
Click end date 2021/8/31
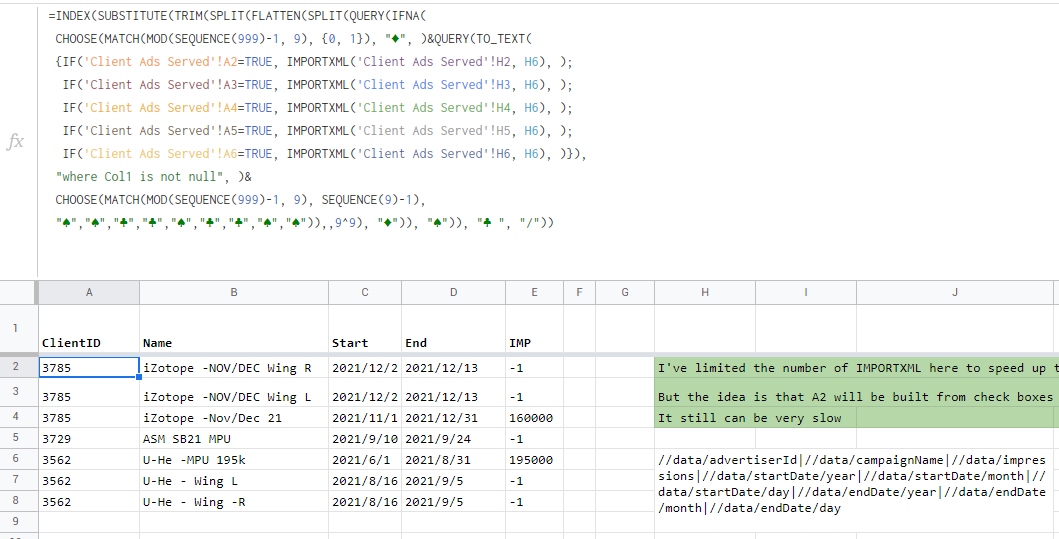(x=453, y=459)
